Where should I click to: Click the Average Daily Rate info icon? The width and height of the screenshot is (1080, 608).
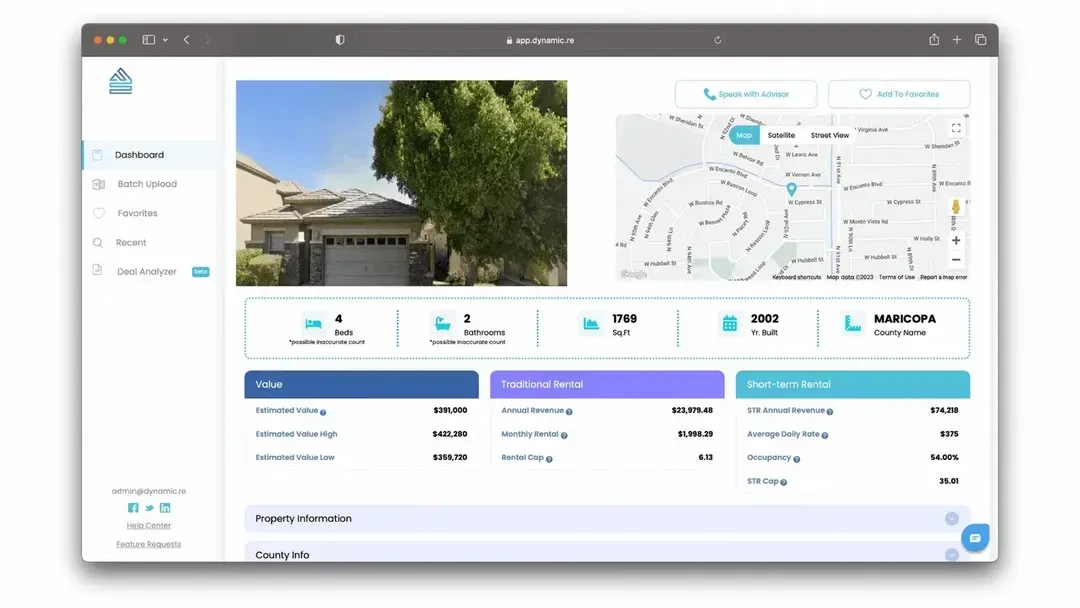(824, 435)
